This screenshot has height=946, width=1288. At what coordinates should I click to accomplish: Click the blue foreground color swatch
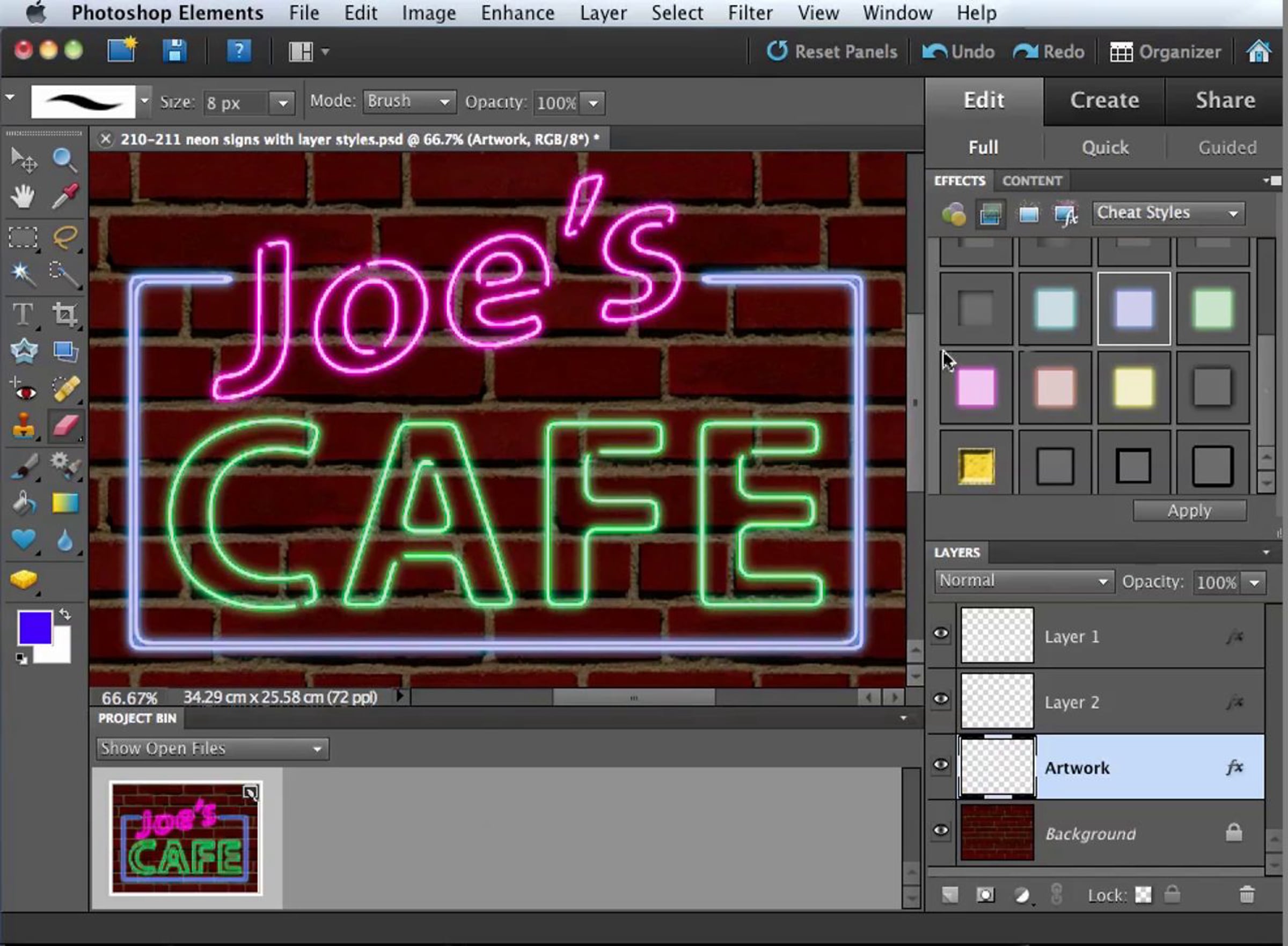tap(34, 628)
